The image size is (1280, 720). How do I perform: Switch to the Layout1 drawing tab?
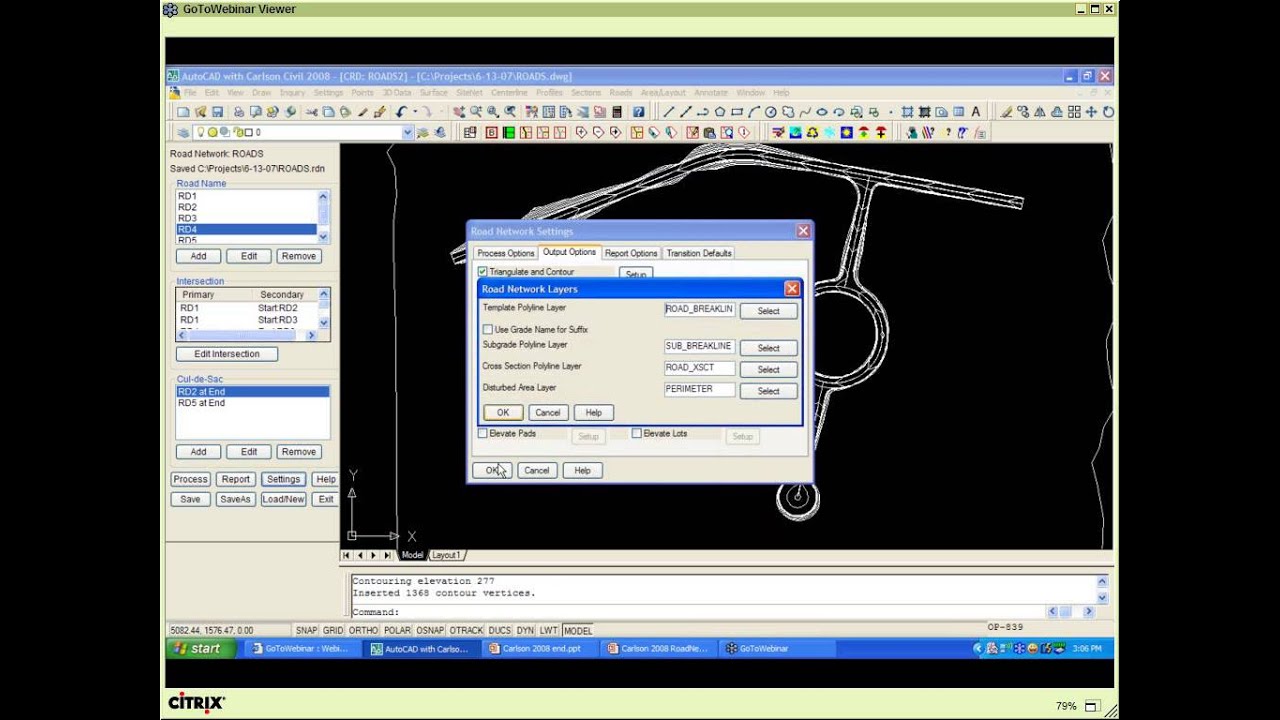point(446,555)
